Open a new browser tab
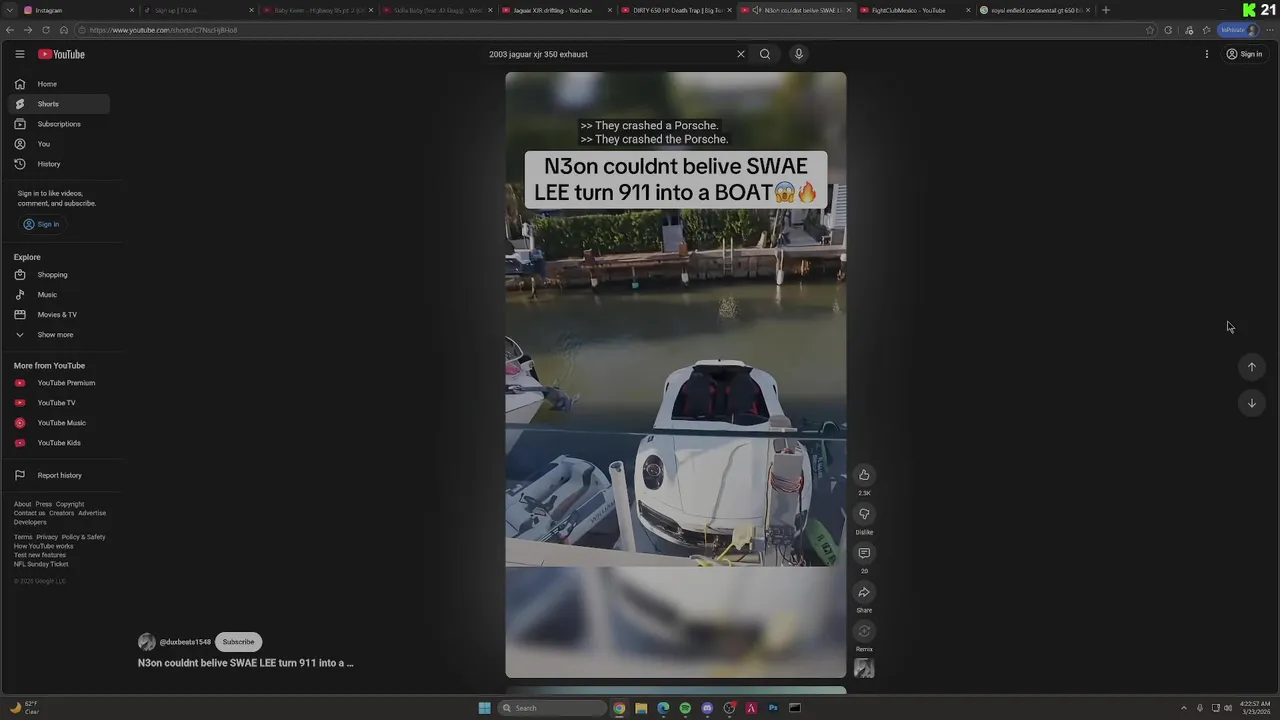Viewport: 1280px width, 720px height. click(1105, 10)
